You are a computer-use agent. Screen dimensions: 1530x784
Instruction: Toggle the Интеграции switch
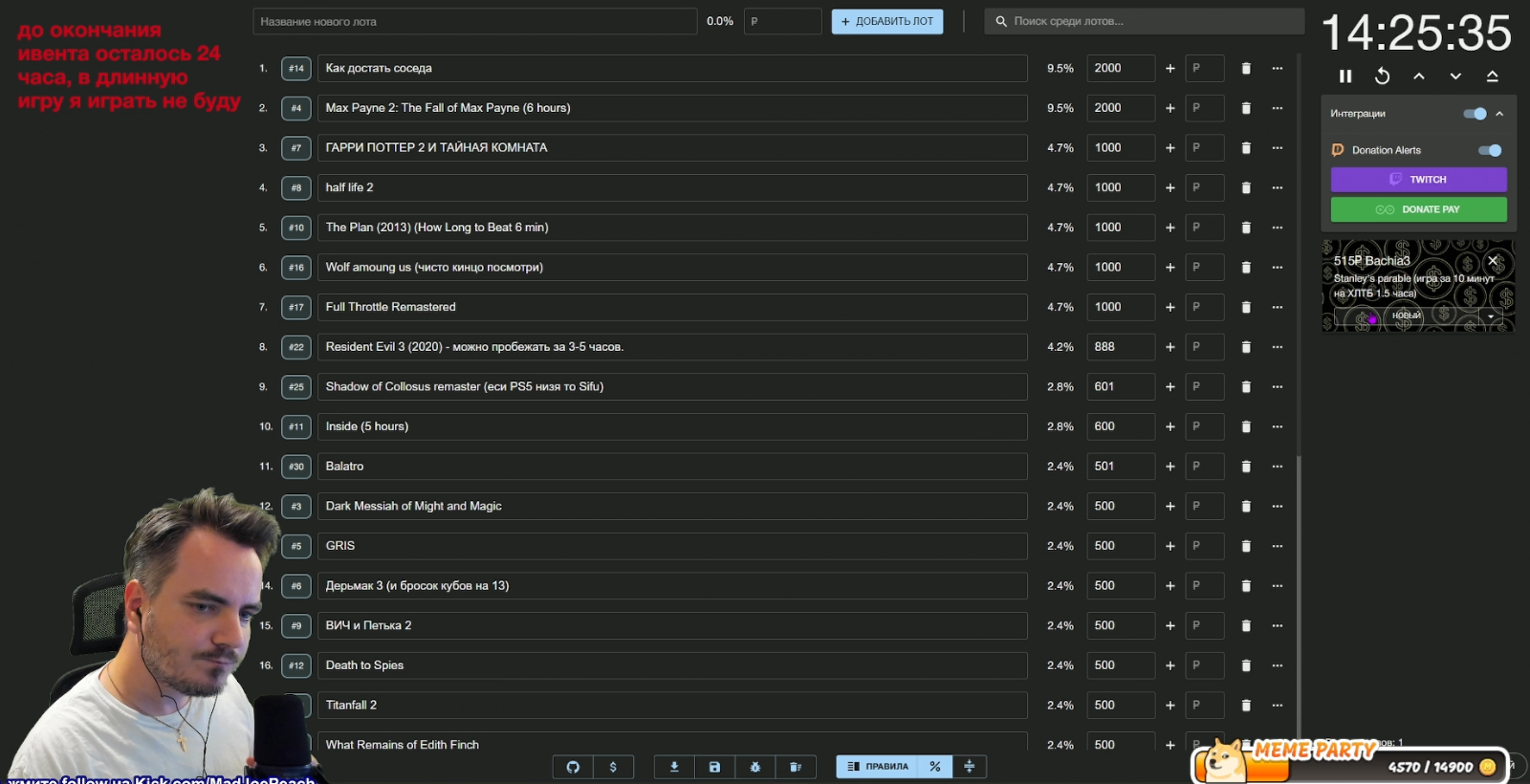point(1475,114)
